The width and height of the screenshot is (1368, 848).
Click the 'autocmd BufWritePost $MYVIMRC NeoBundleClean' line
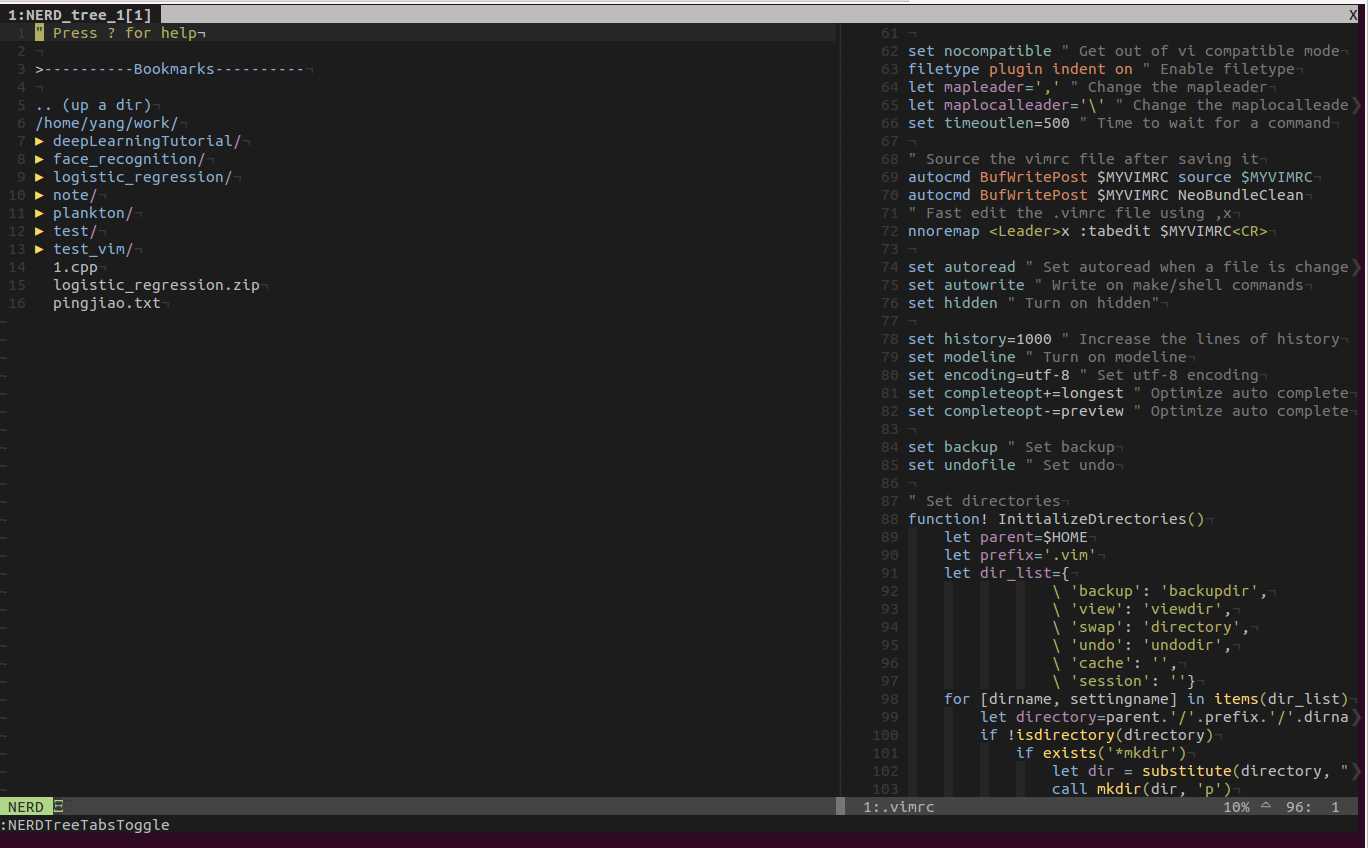(x=1106, y=195)
